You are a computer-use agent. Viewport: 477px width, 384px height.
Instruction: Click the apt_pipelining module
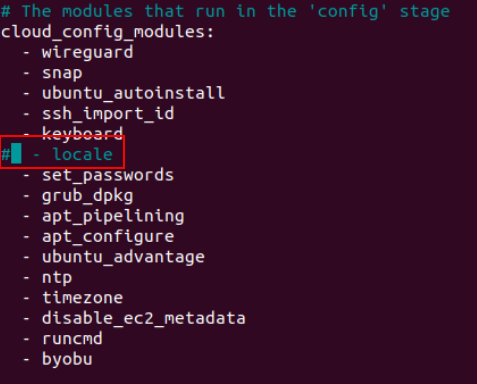104,216
